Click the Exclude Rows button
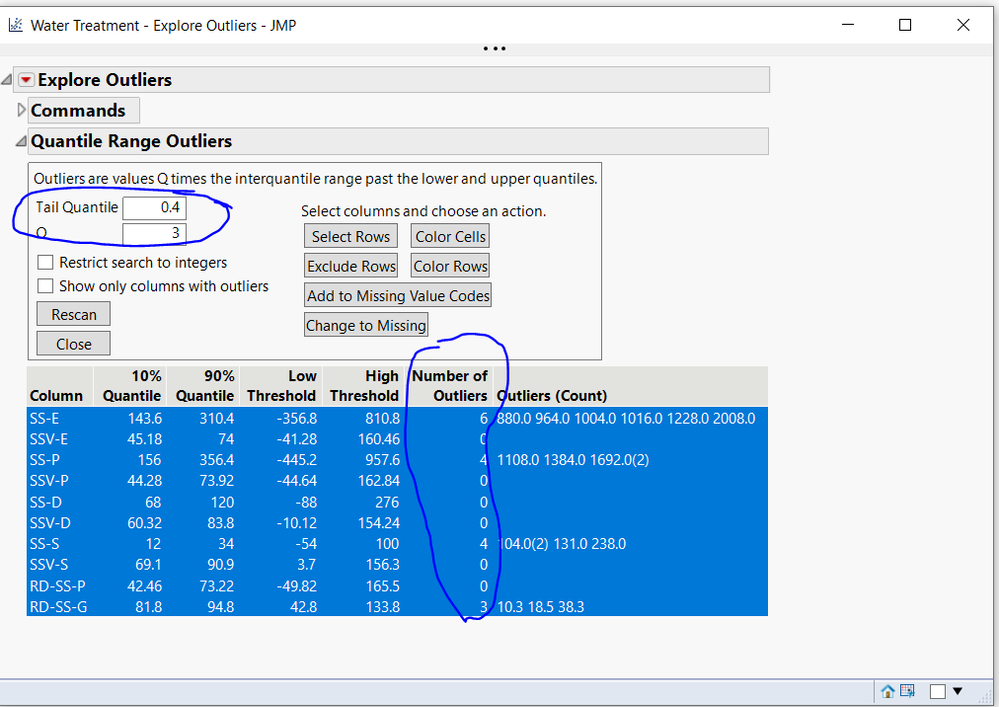 [x=351, y=266]
